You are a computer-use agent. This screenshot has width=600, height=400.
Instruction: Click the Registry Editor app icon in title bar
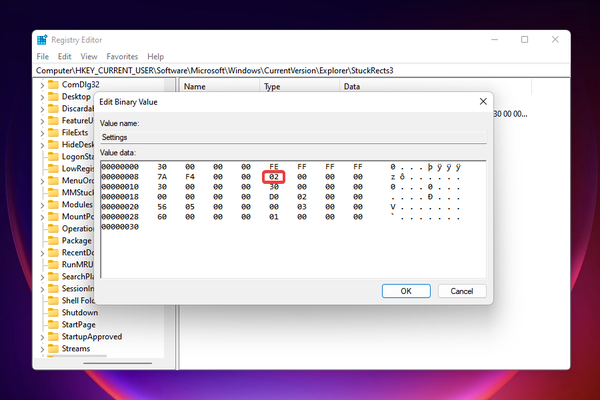pos(42,40)
